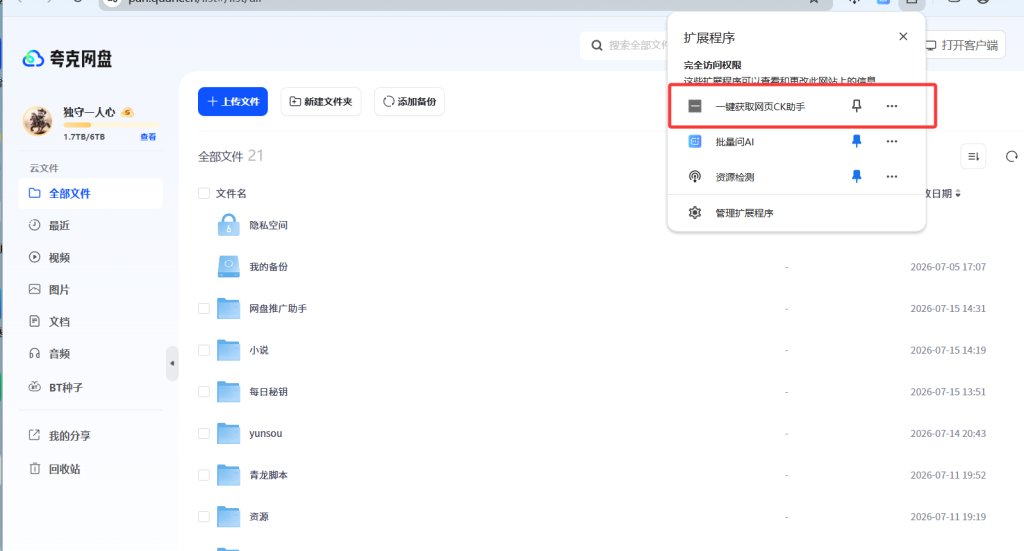The height and width of the screenshot is (551, 1024).
Task: Click the 新建文件夹 button
Action: pyautogui.click(x=321, y=101)
